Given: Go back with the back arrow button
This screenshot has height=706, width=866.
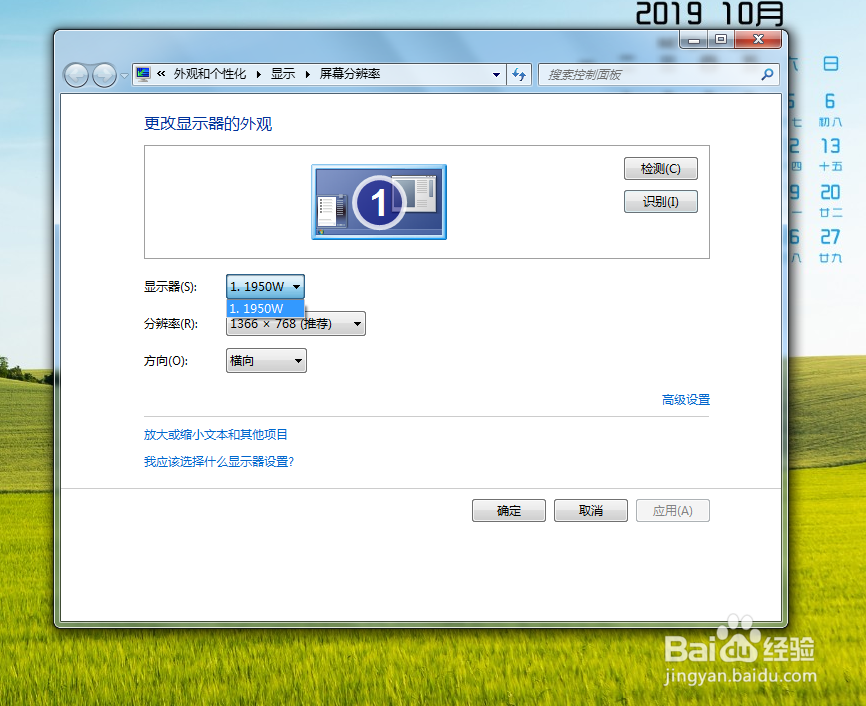Looking at the screenshot, I should 76,75.
